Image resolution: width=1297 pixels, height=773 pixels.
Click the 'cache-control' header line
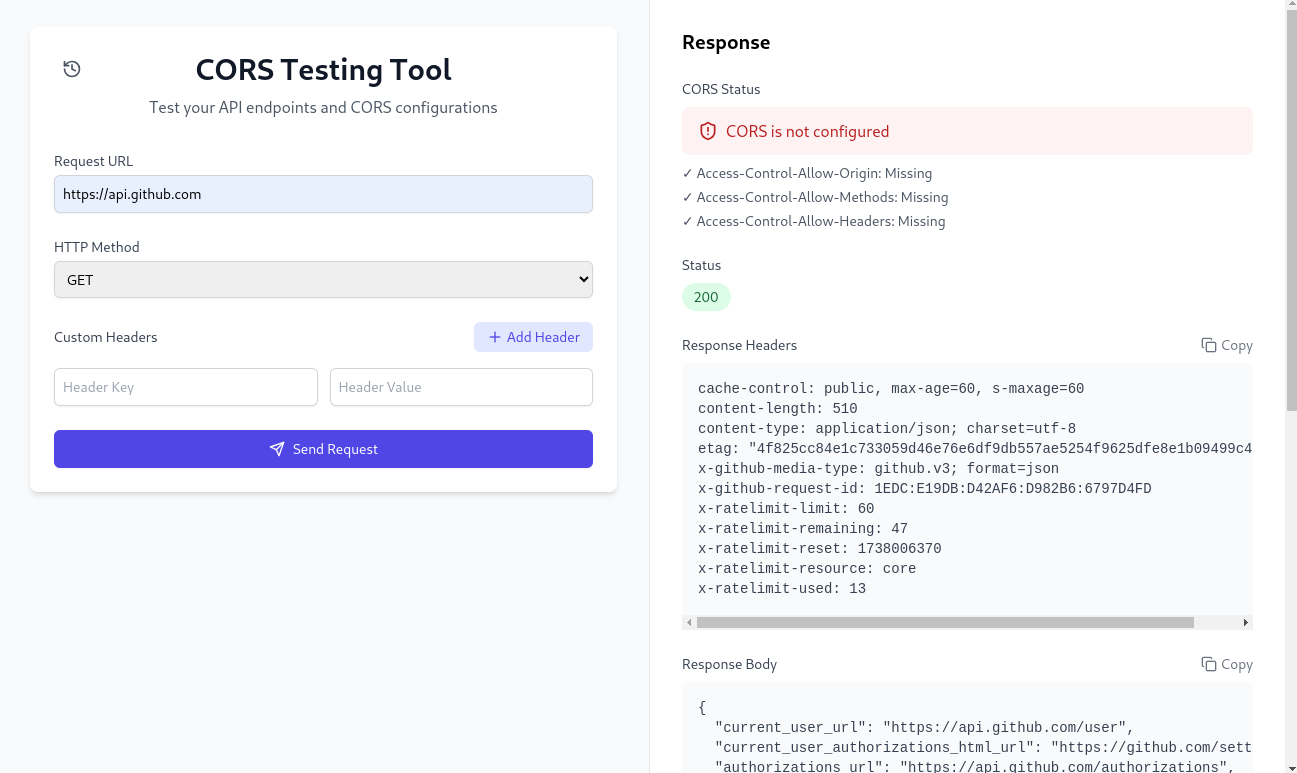click(x=891, y=388)
